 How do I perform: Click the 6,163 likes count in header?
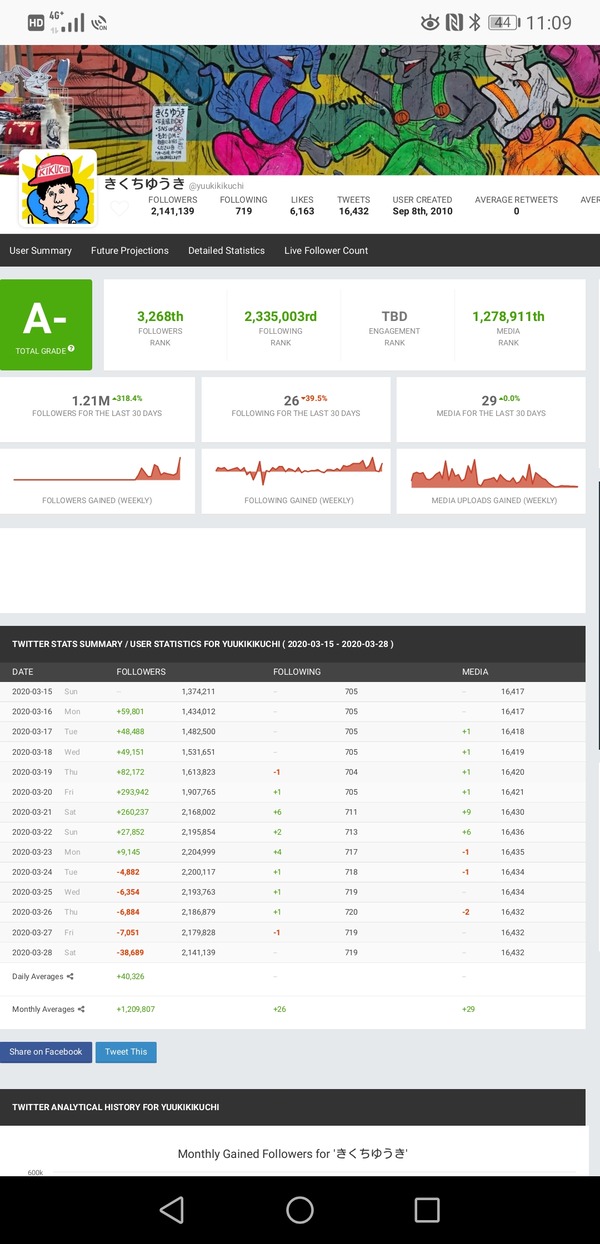(302, 211)
